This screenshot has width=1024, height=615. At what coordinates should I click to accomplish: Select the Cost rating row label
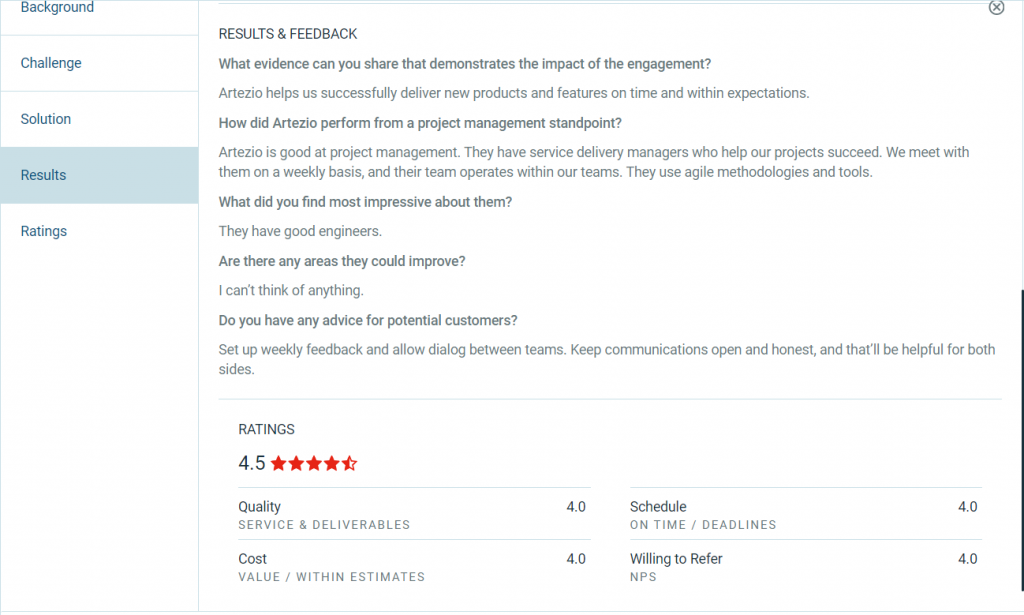[253, 559]
